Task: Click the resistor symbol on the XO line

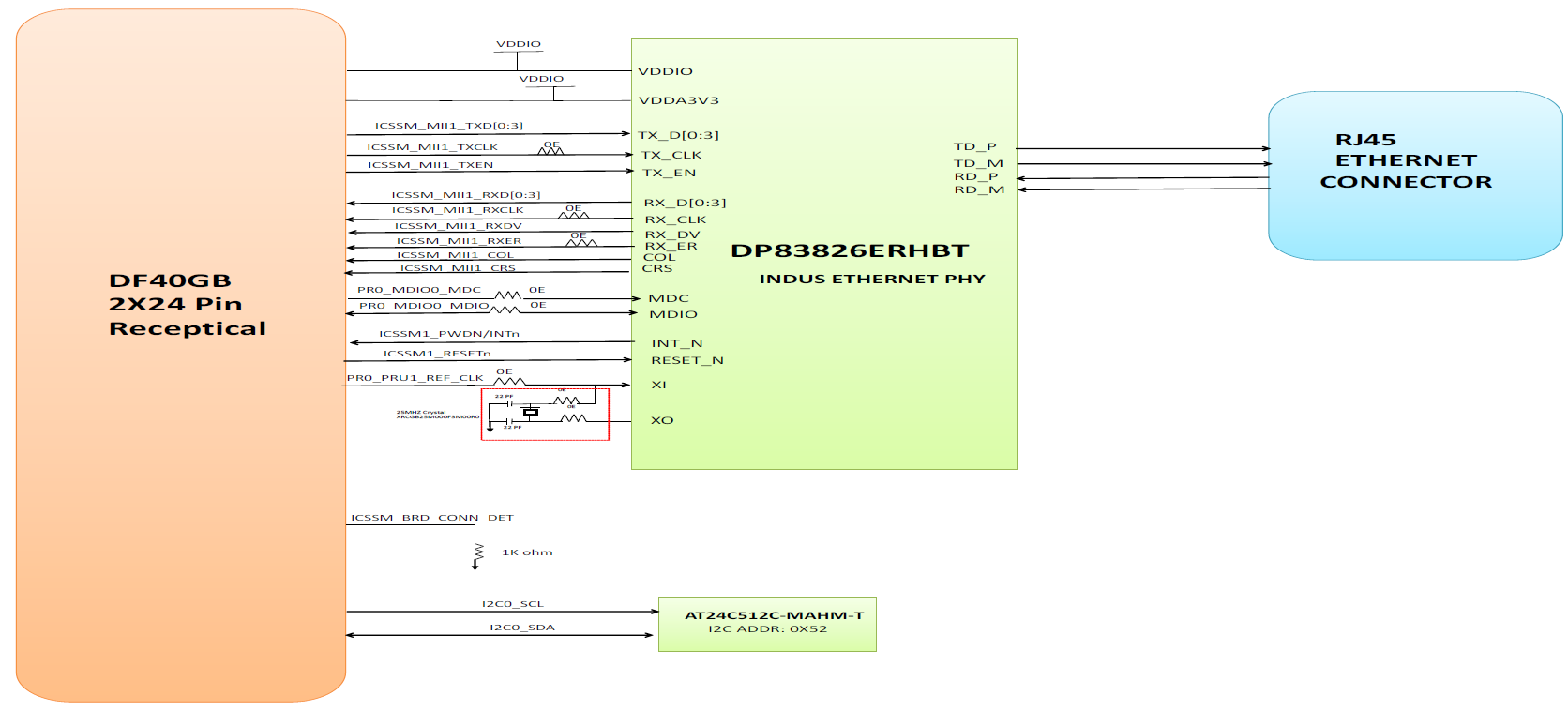Action: 573,418
